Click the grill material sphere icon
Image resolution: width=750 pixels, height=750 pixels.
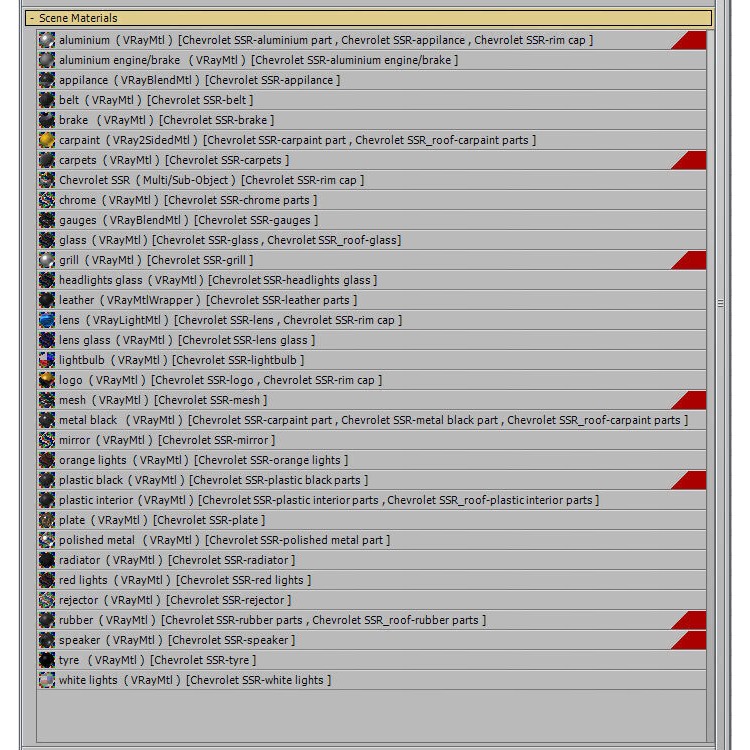click(47, 260)
